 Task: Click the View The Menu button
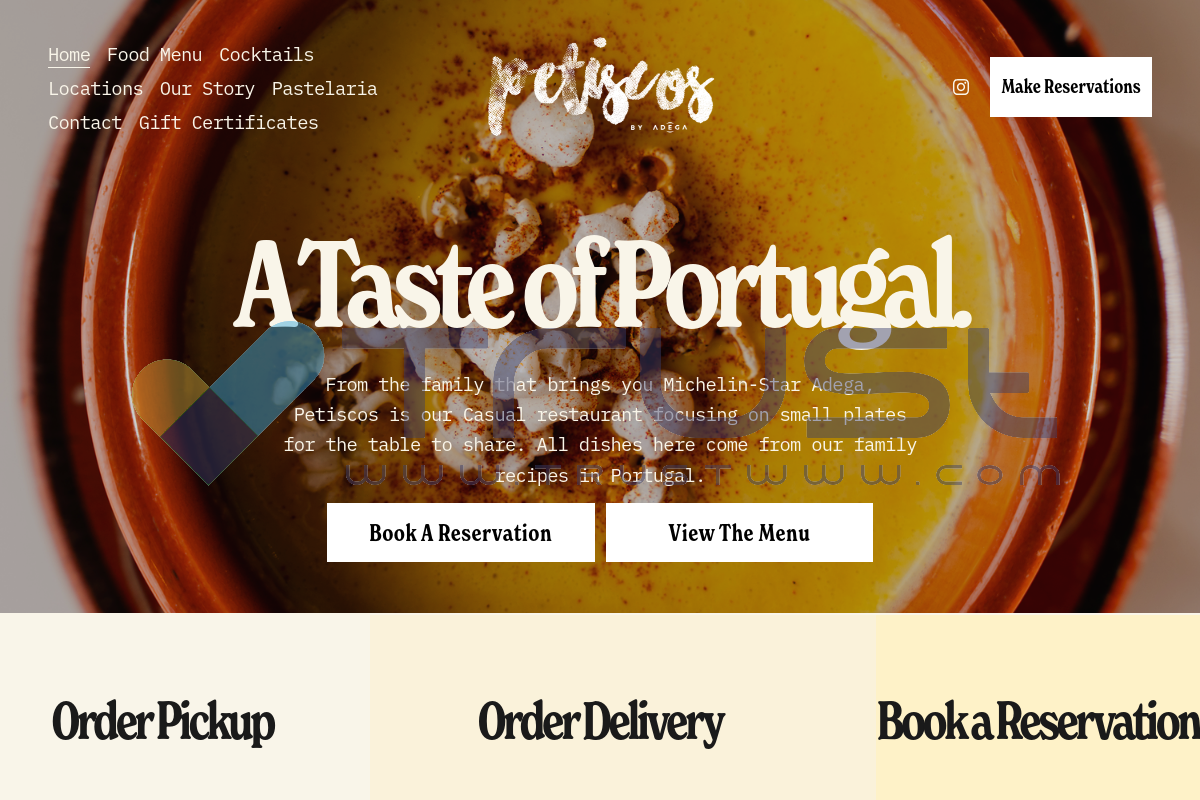(x=739, y=533)
